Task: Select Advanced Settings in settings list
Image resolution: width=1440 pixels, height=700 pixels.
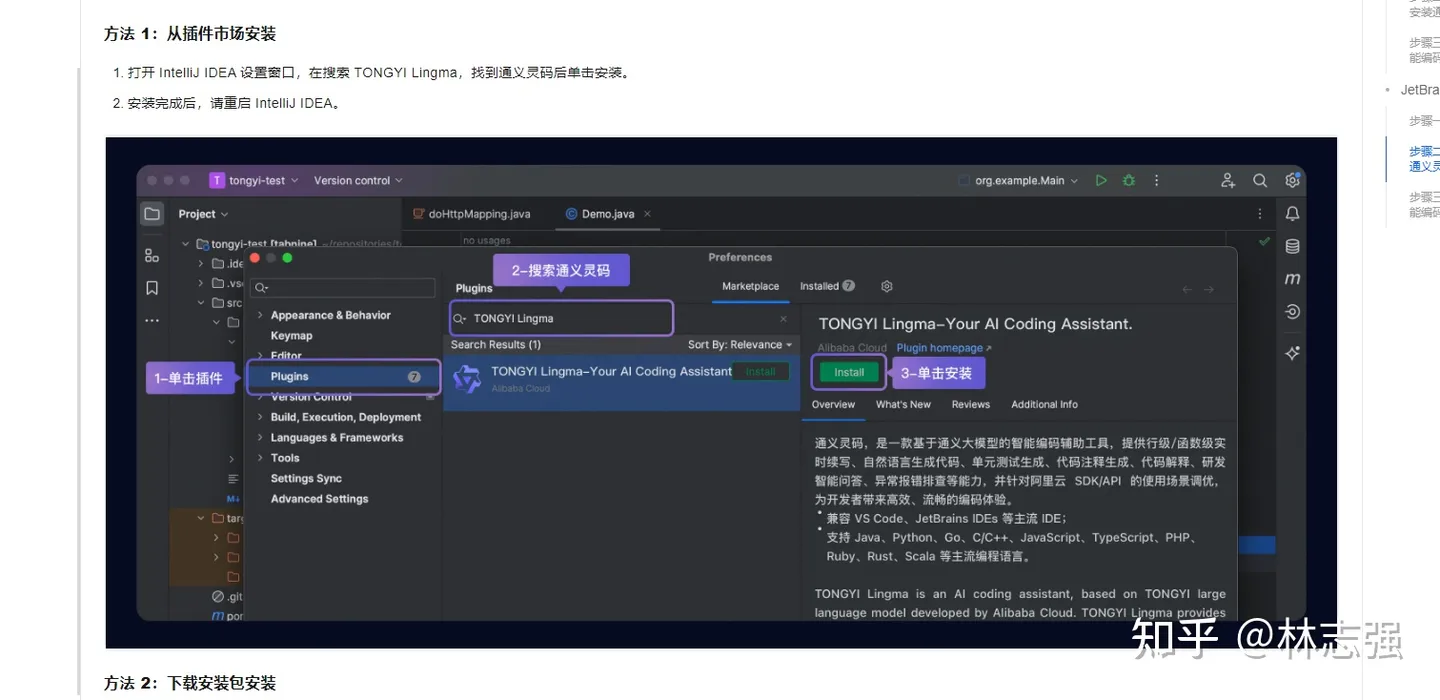Action: pyautogui.click(x=319, y=499)
